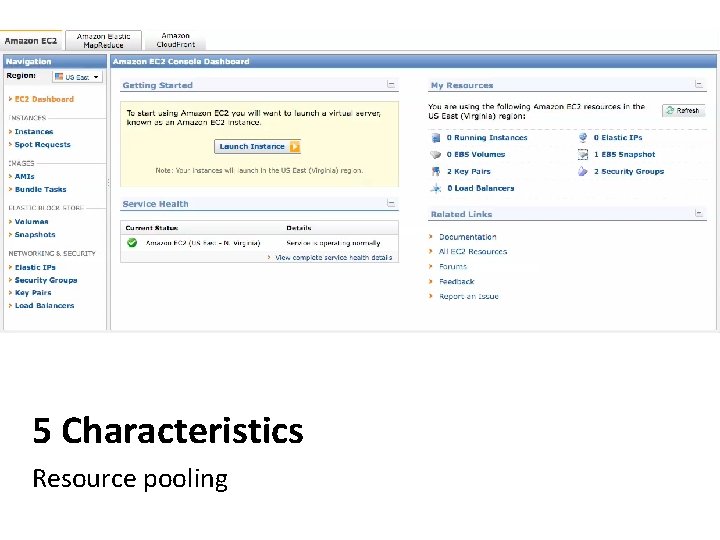
Task: Open Bundle Tasks in navigation
Action: [x=40, y=189]
